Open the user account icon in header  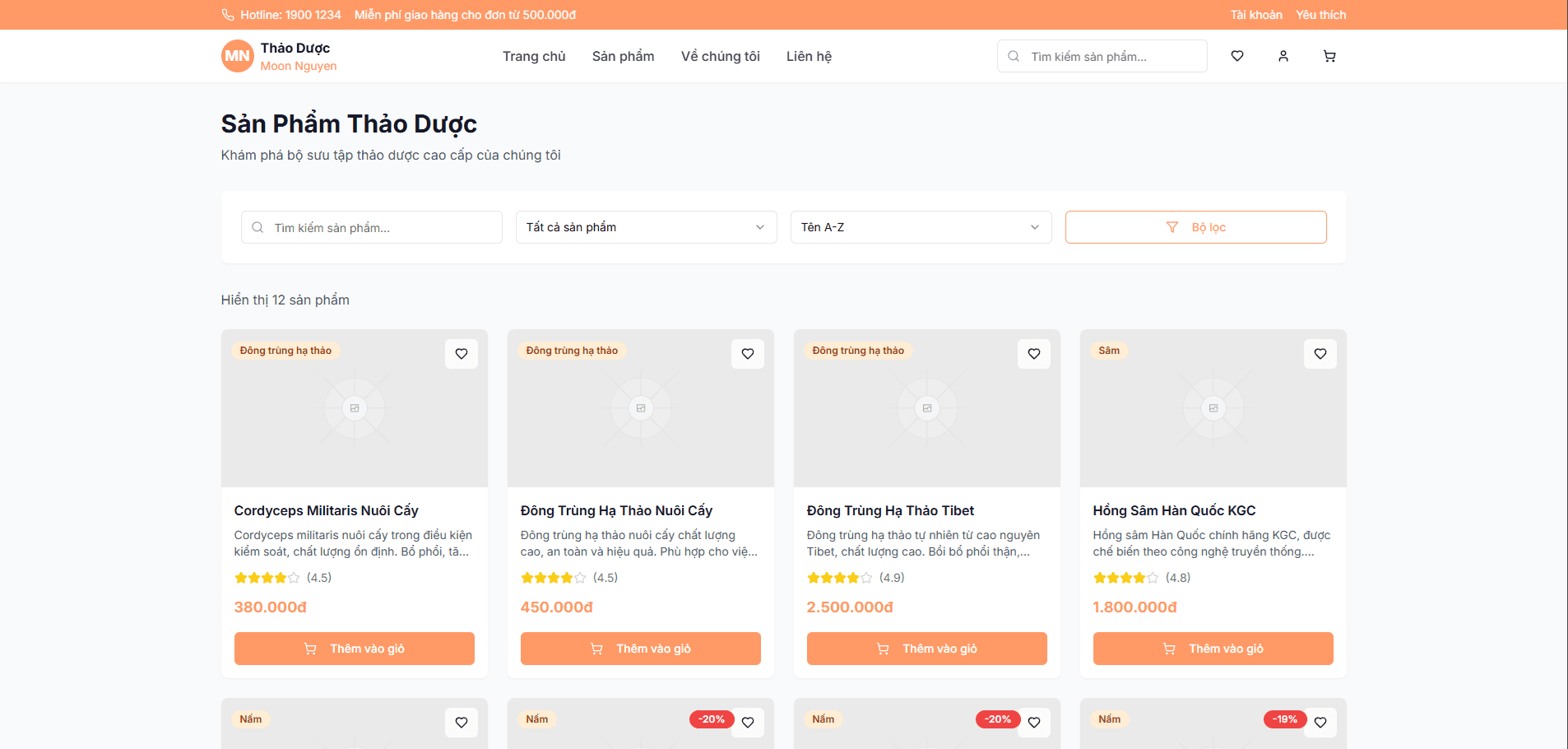point(1283,56)
